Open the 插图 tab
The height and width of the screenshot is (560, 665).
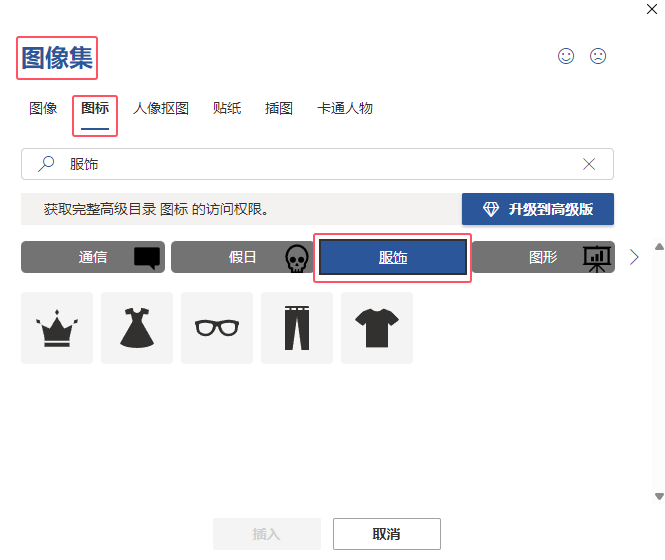279,108
